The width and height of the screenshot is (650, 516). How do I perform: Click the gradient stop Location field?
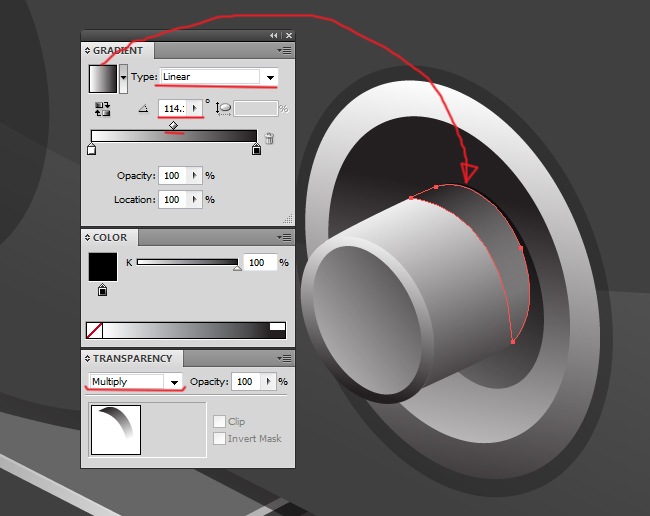(173, 200)
